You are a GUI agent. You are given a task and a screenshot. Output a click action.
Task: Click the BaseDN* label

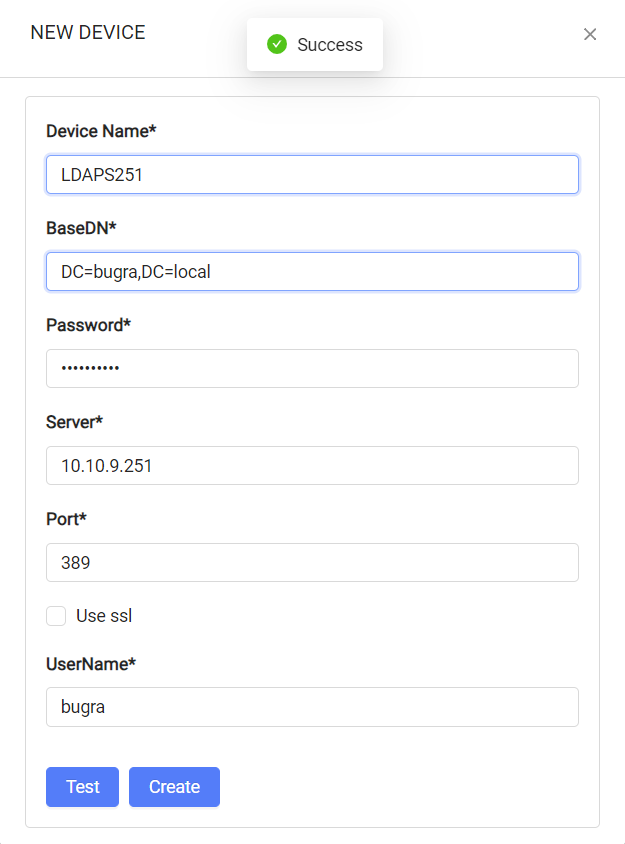(x=81, y=228)
